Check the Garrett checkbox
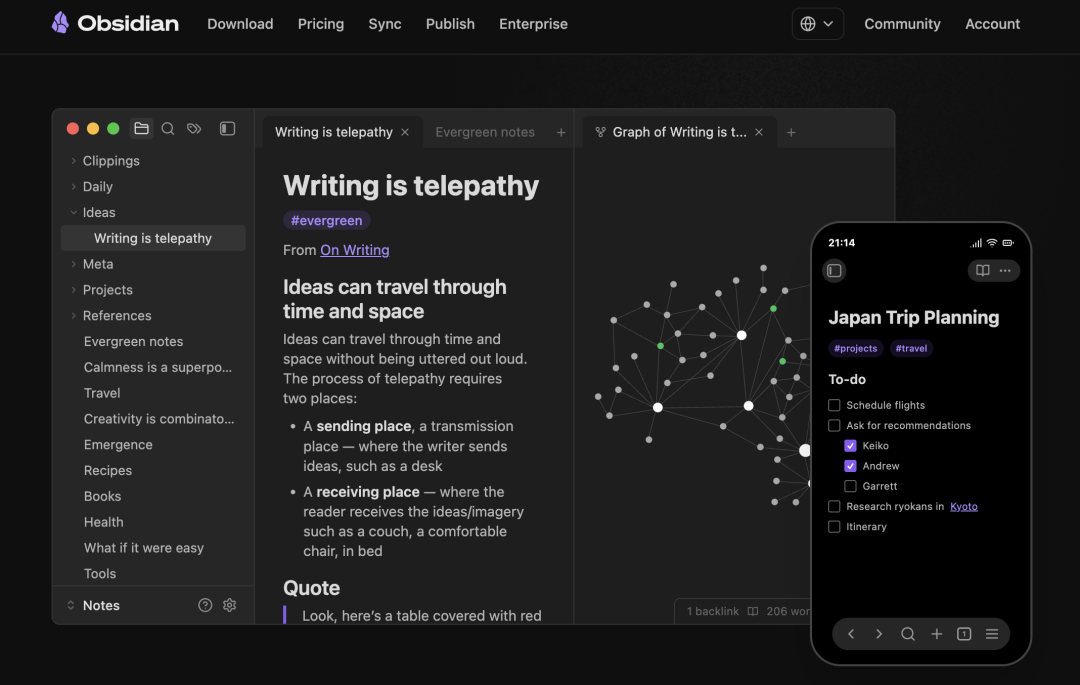The image size is (1080, 685). (x=850, y=486)
